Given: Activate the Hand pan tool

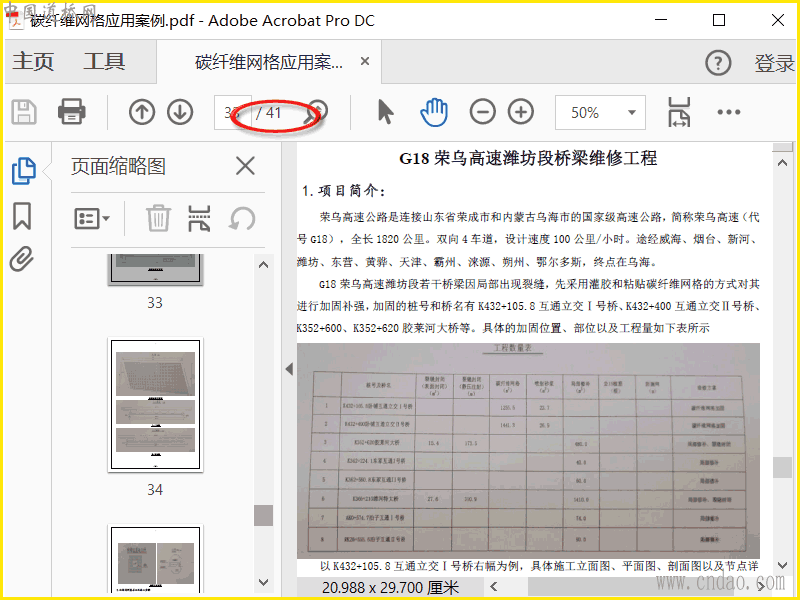Looking at the screenshot, I should pos(434,112).
